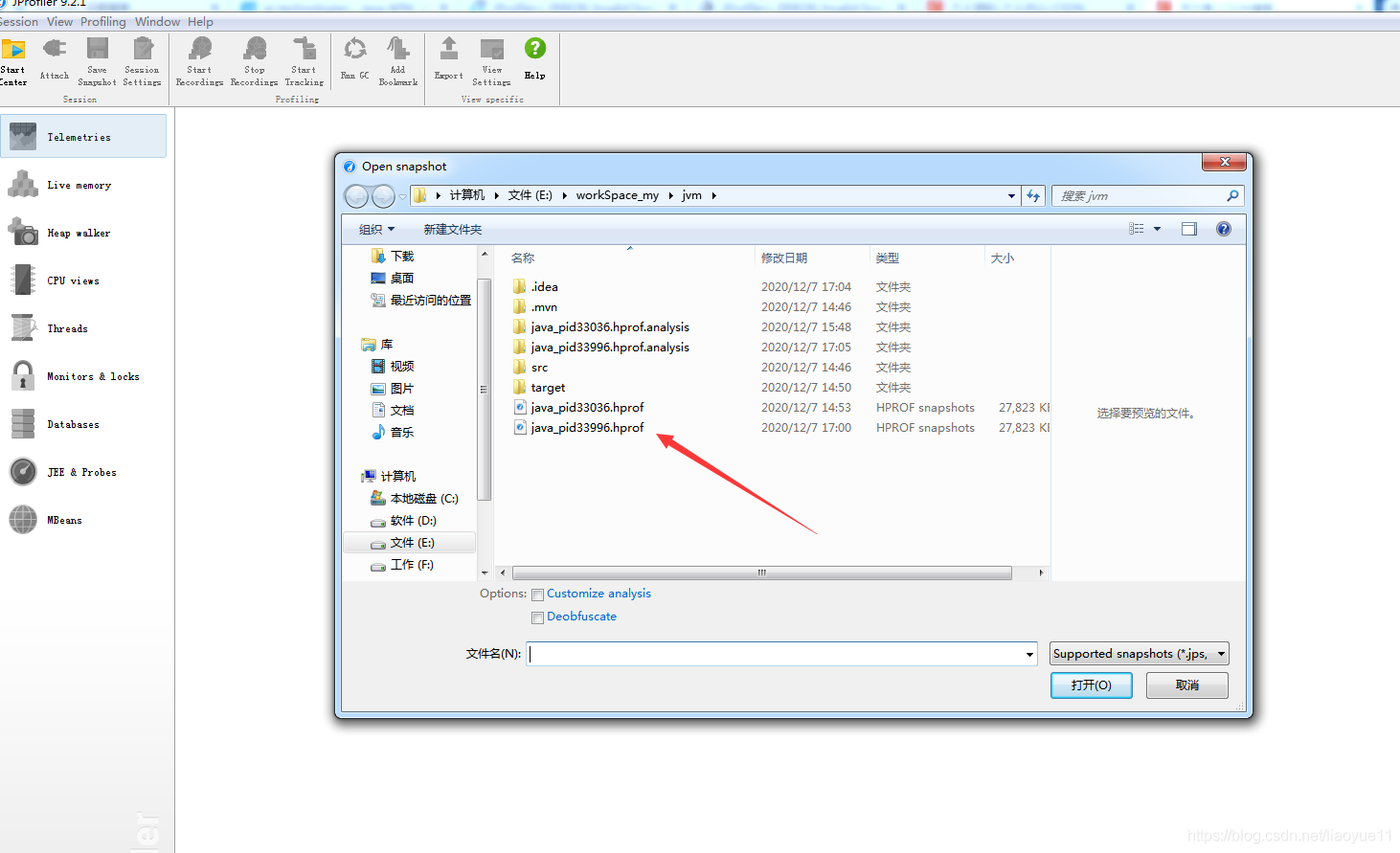This screenshot has height=853, width=1400.
Task: Click the search magnifier icon
Action: (x=1232, y=196)
